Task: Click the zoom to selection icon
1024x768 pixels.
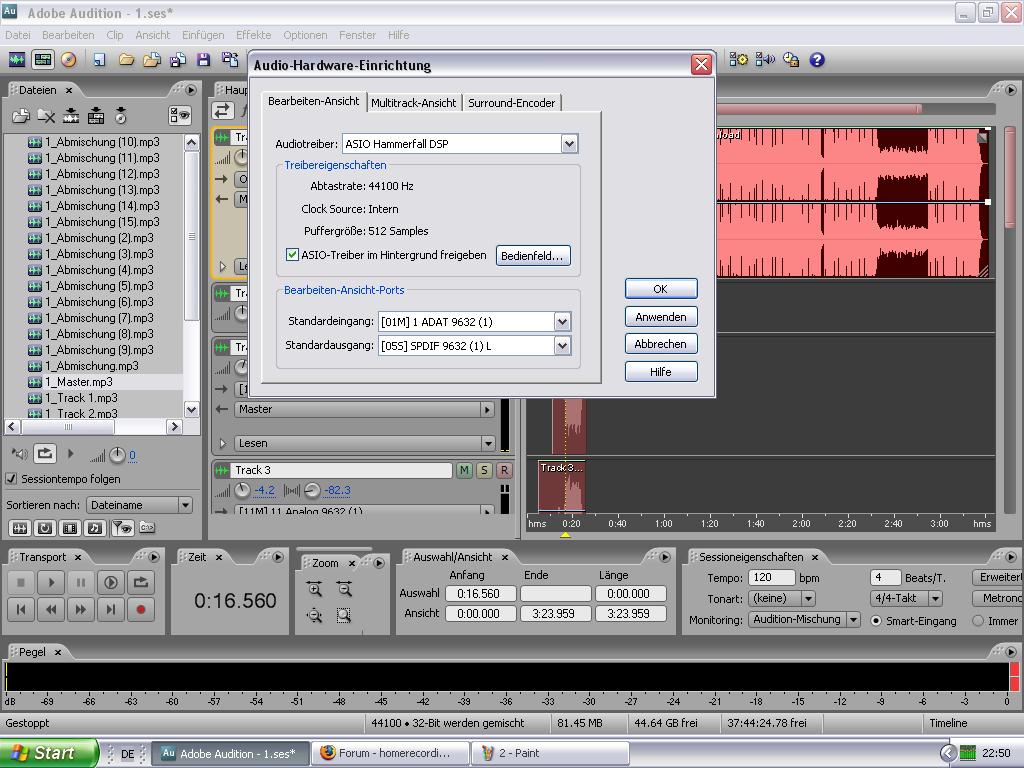Action: pos(344,615)
